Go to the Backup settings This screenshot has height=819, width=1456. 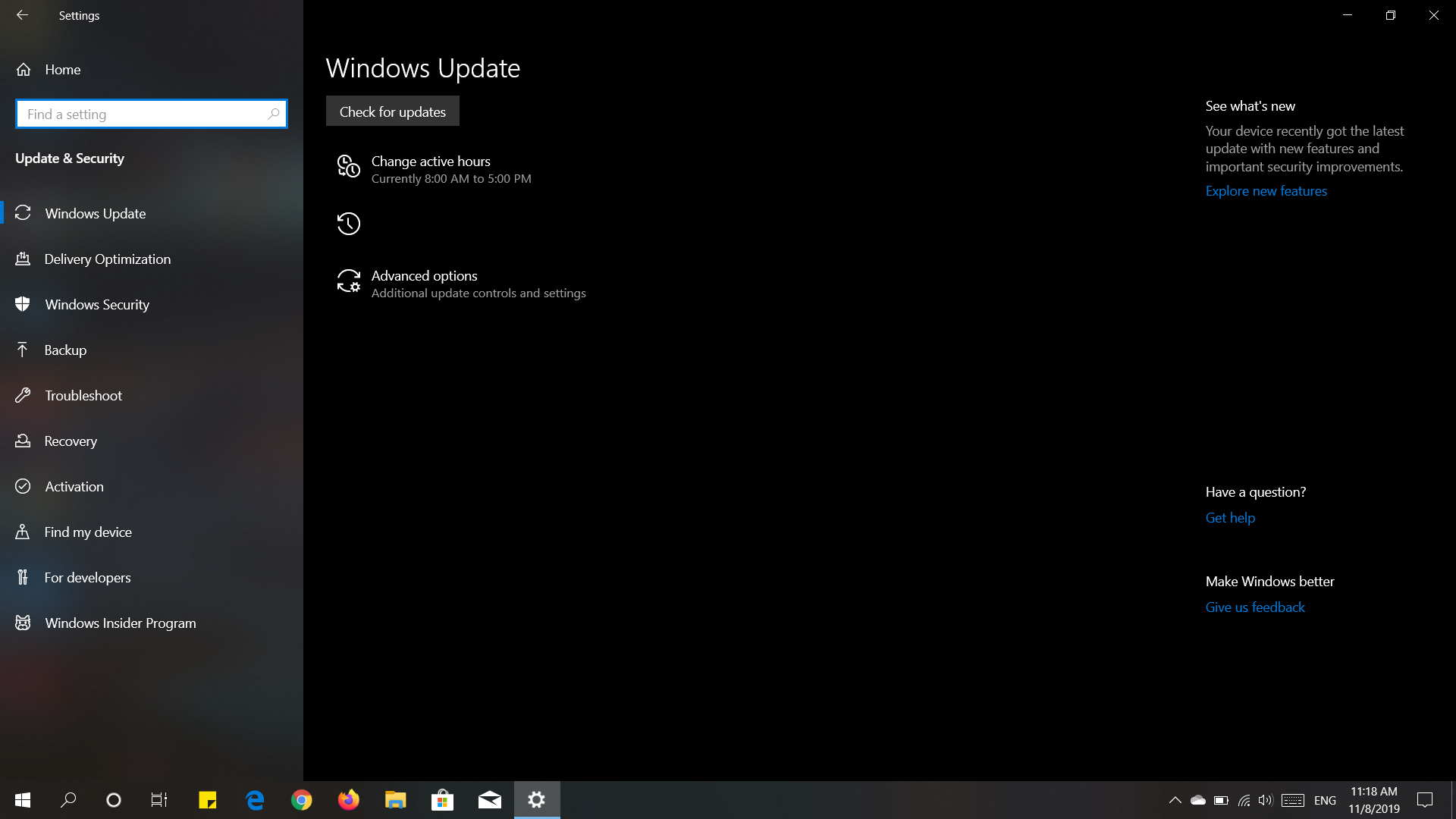click(152, 350)
